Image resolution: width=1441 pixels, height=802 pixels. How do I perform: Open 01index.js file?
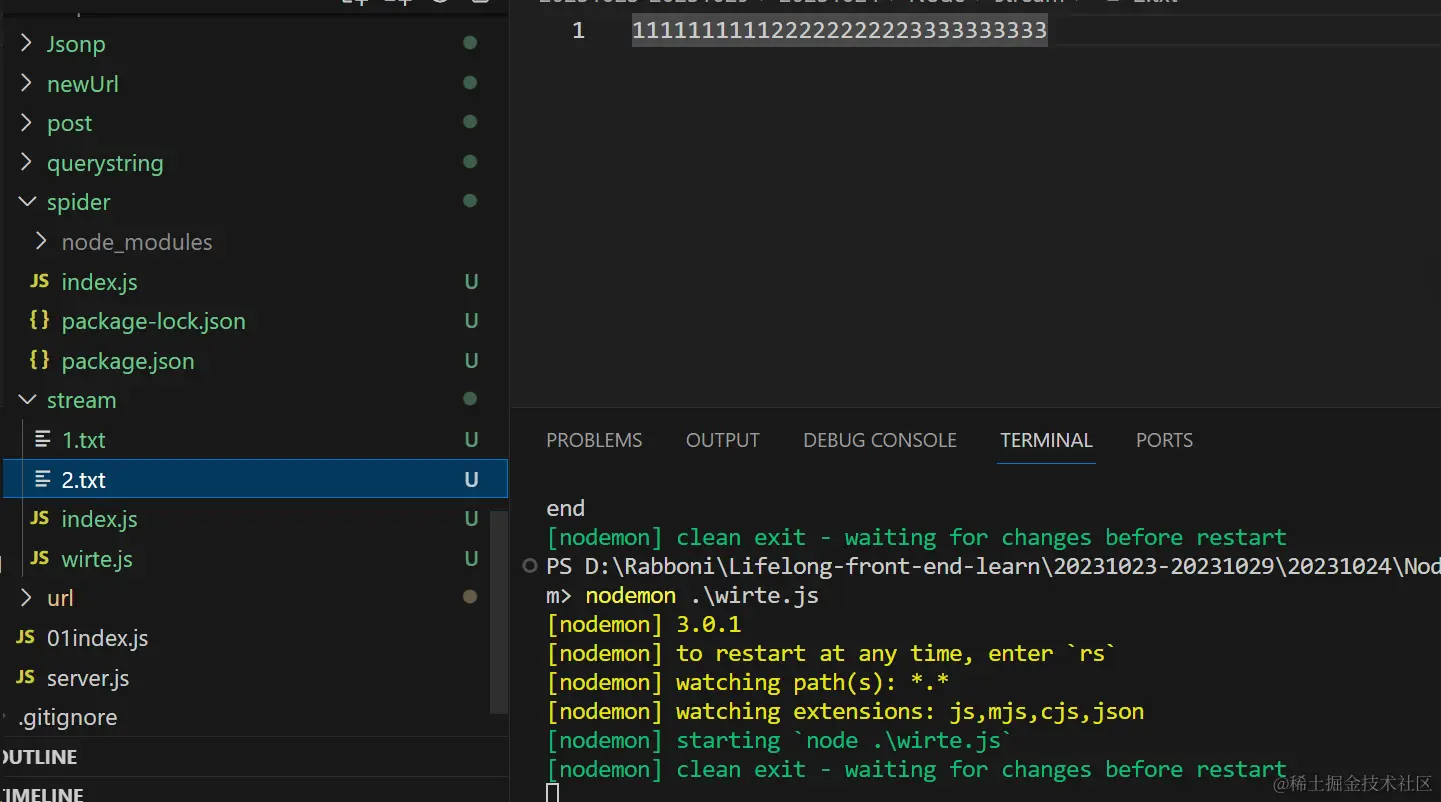(x=98, y=638)
